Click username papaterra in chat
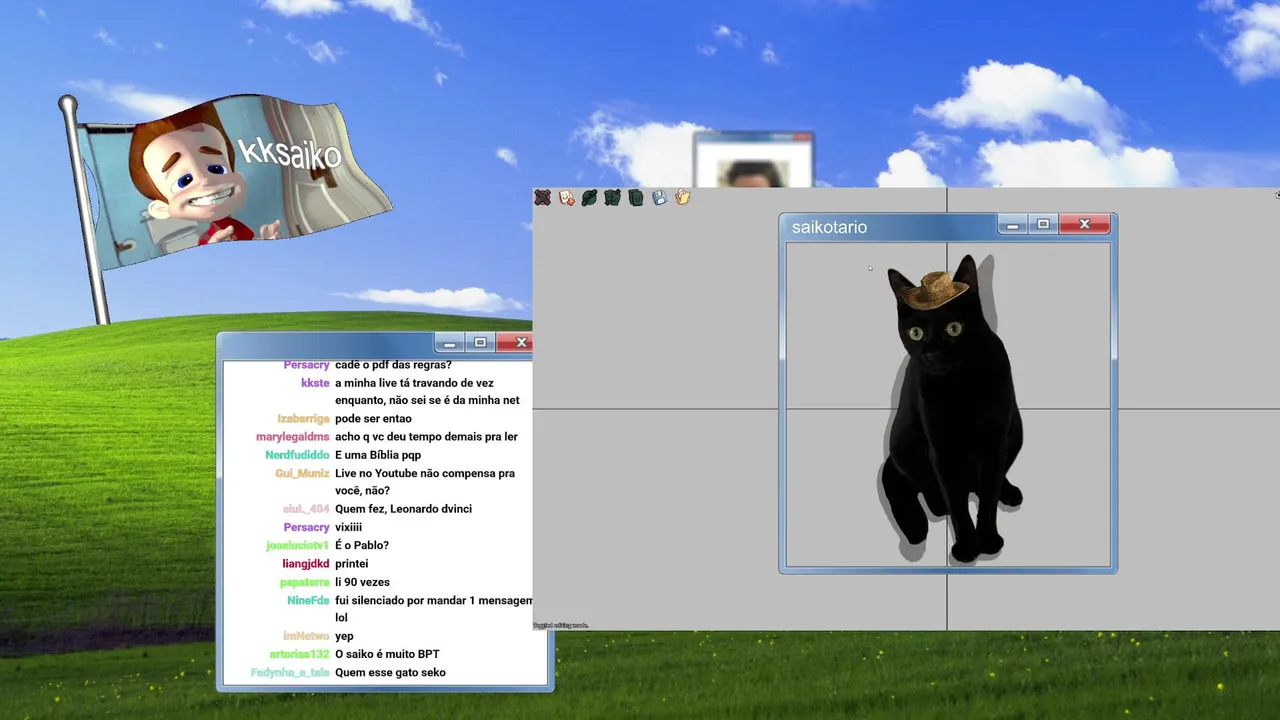The image size is (1280, 720). pos(304,582)
